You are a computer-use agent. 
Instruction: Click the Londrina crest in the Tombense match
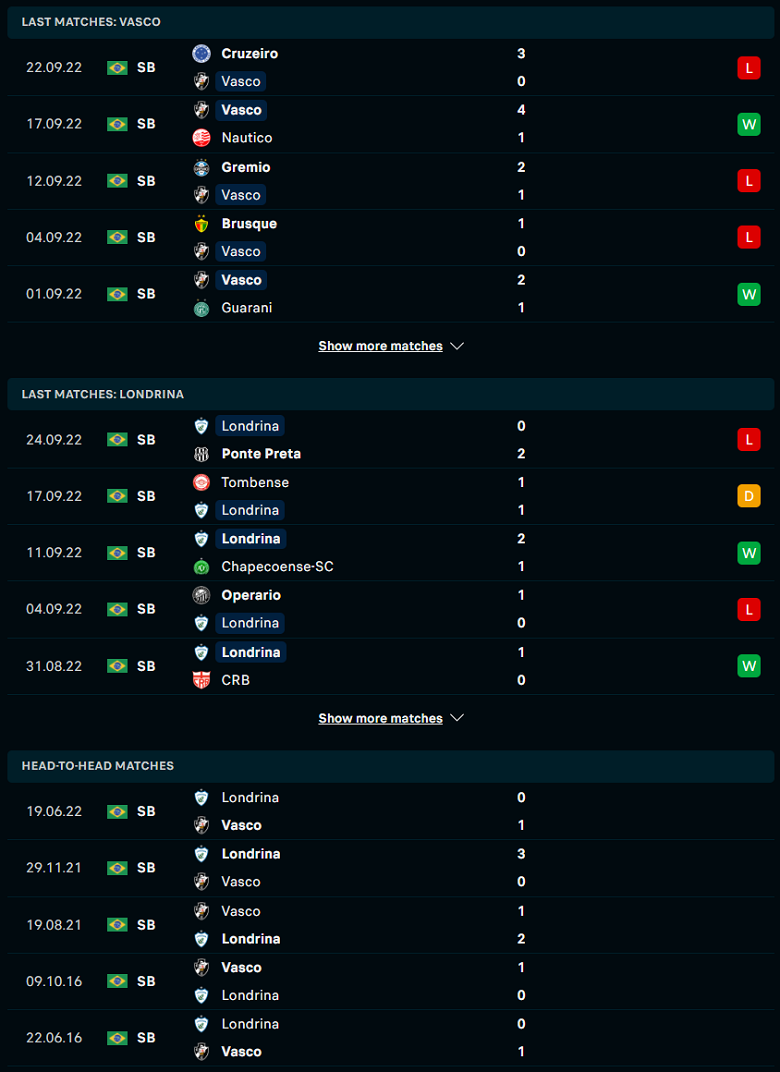[x=201, y=510]
